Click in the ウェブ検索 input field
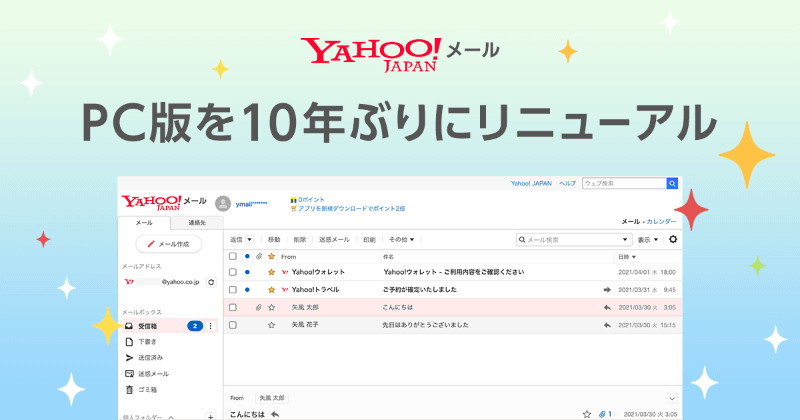 (x=624, y=183)
